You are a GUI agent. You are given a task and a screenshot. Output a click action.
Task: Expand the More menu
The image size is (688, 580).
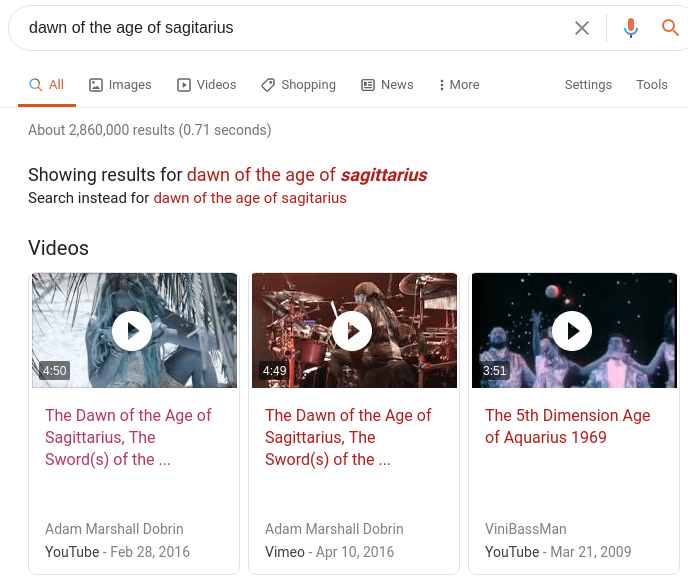click(459, 85)
